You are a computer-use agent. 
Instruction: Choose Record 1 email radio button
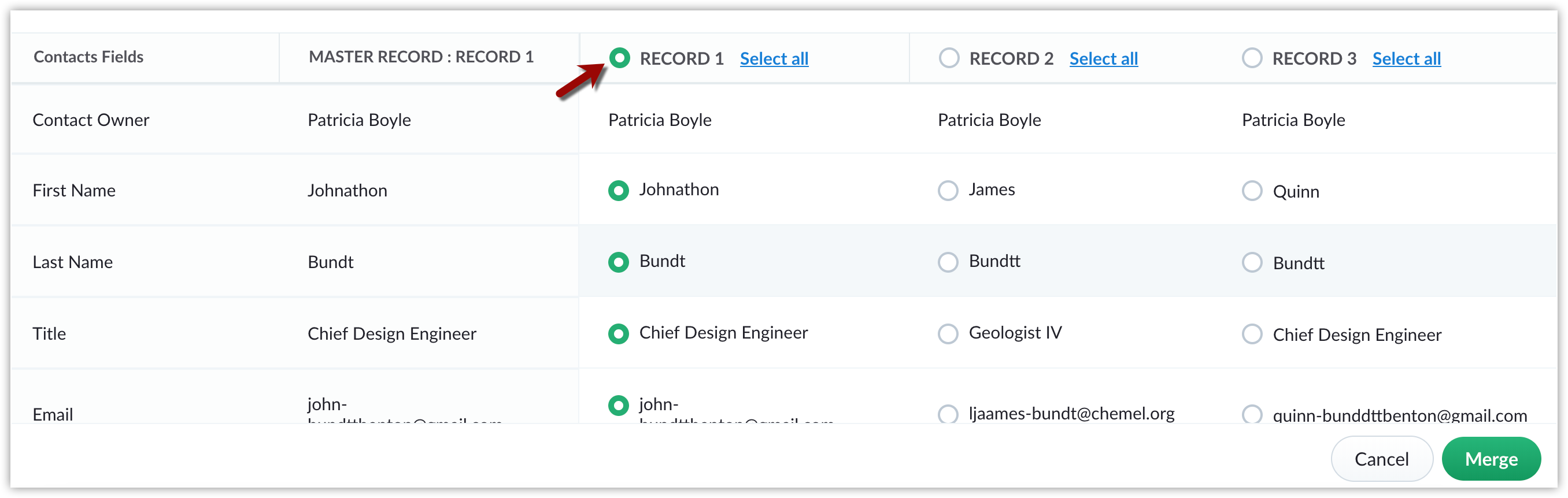619,405
